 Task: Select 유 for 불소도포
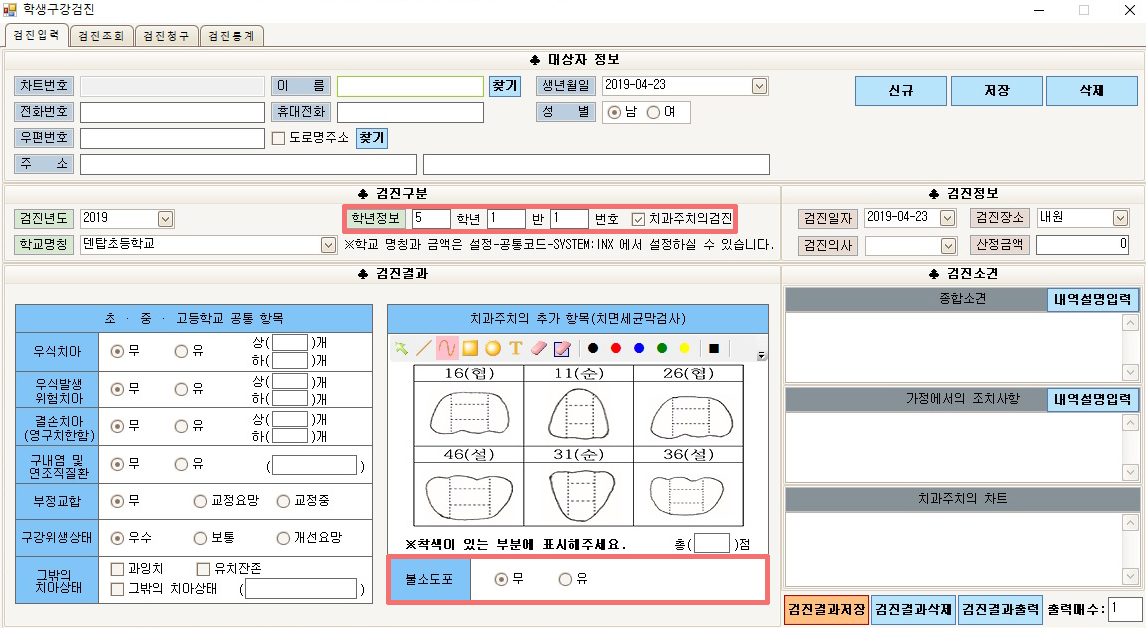tap(565, 579)
